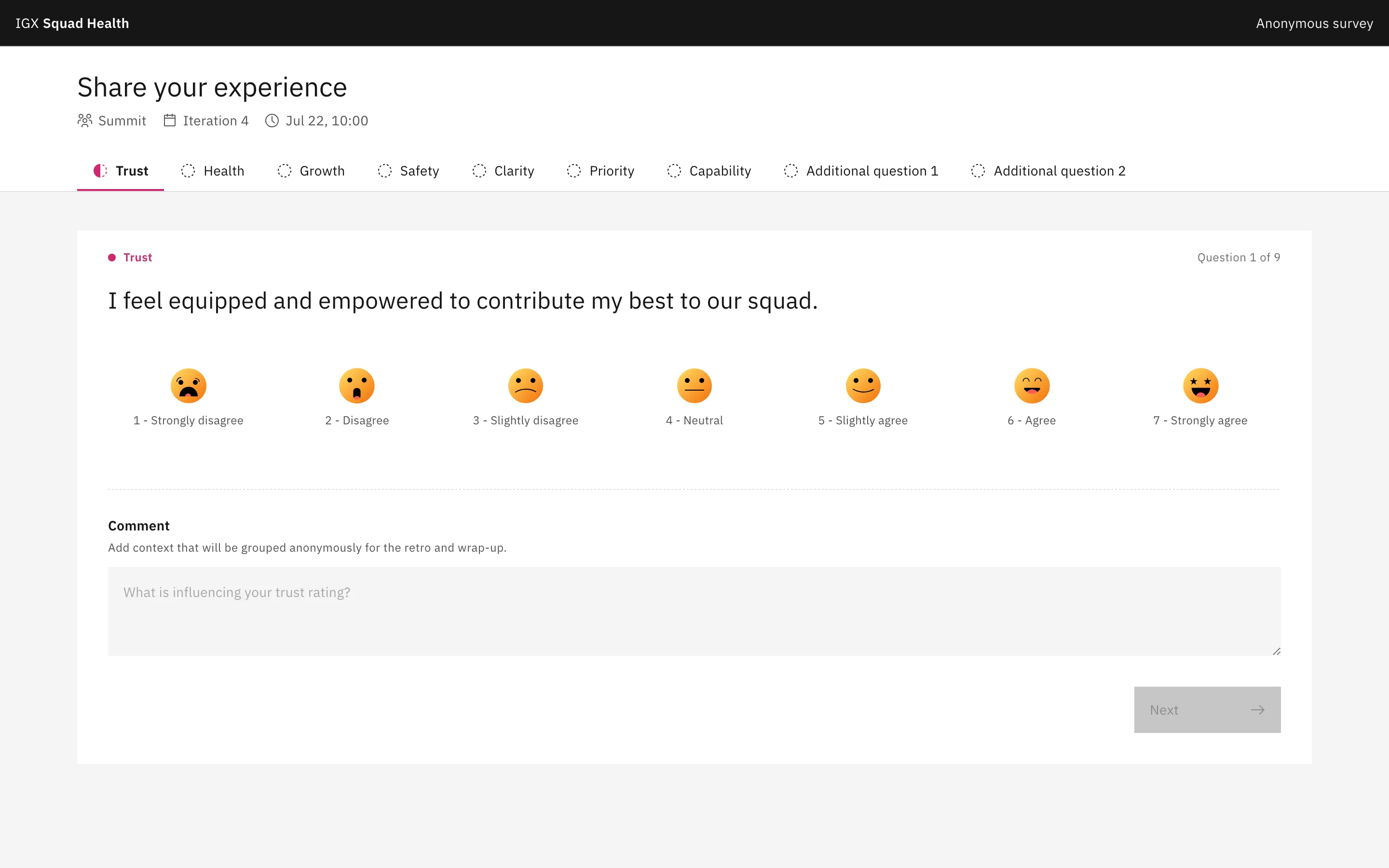
Task: Choose the Slightly agree smiling emoji
Action: (863, 386)
